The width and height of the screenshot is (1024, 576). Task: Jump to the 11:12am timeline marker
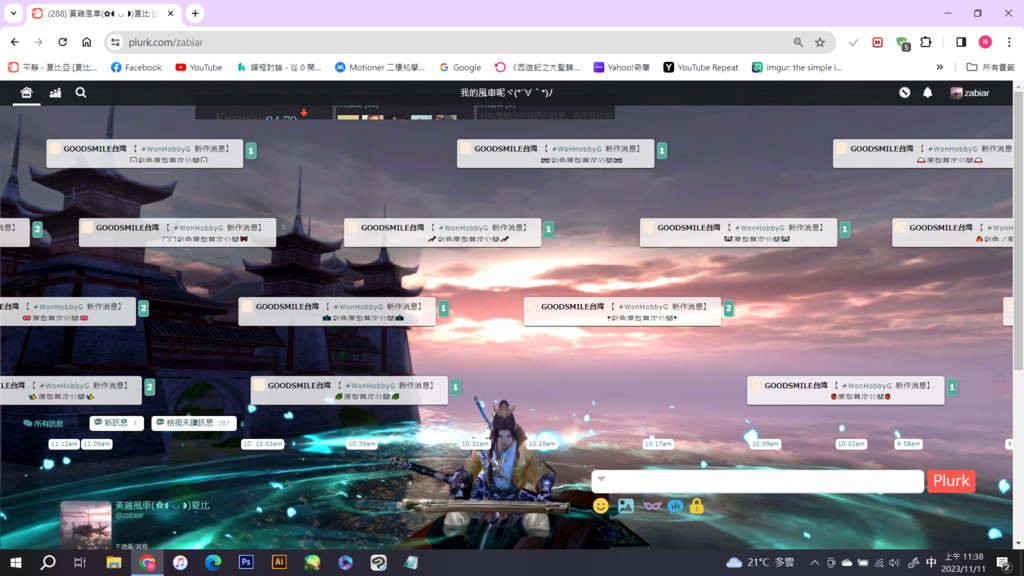(64, 443)
